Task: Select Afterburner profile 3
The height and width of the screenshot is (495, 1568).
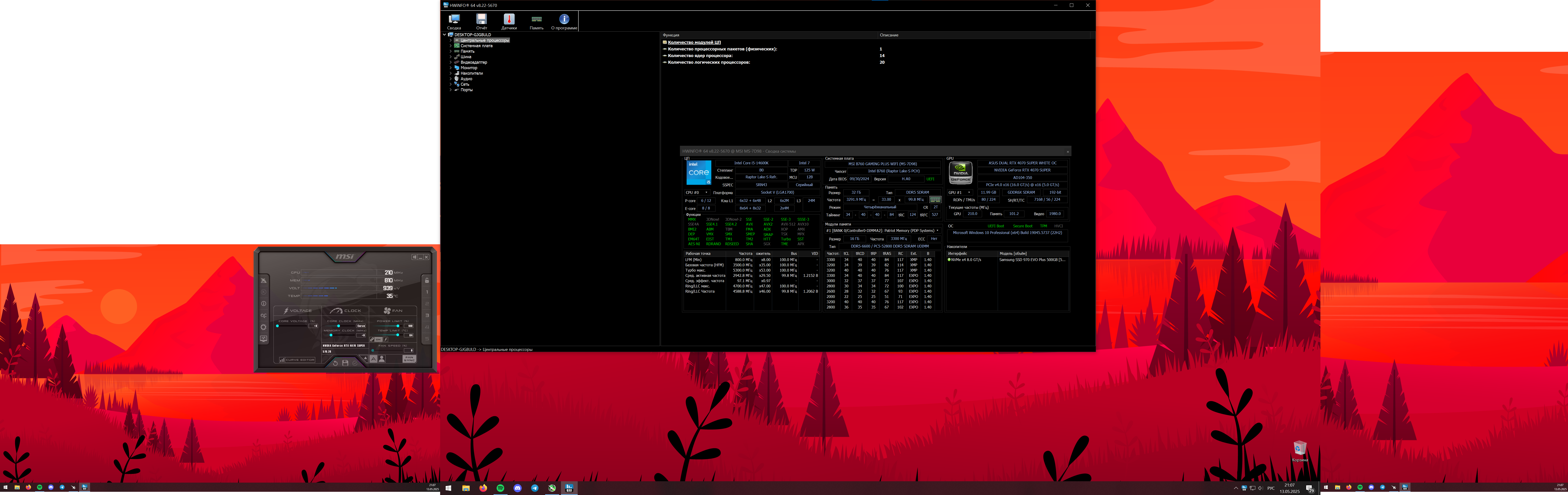Action: 427,315
